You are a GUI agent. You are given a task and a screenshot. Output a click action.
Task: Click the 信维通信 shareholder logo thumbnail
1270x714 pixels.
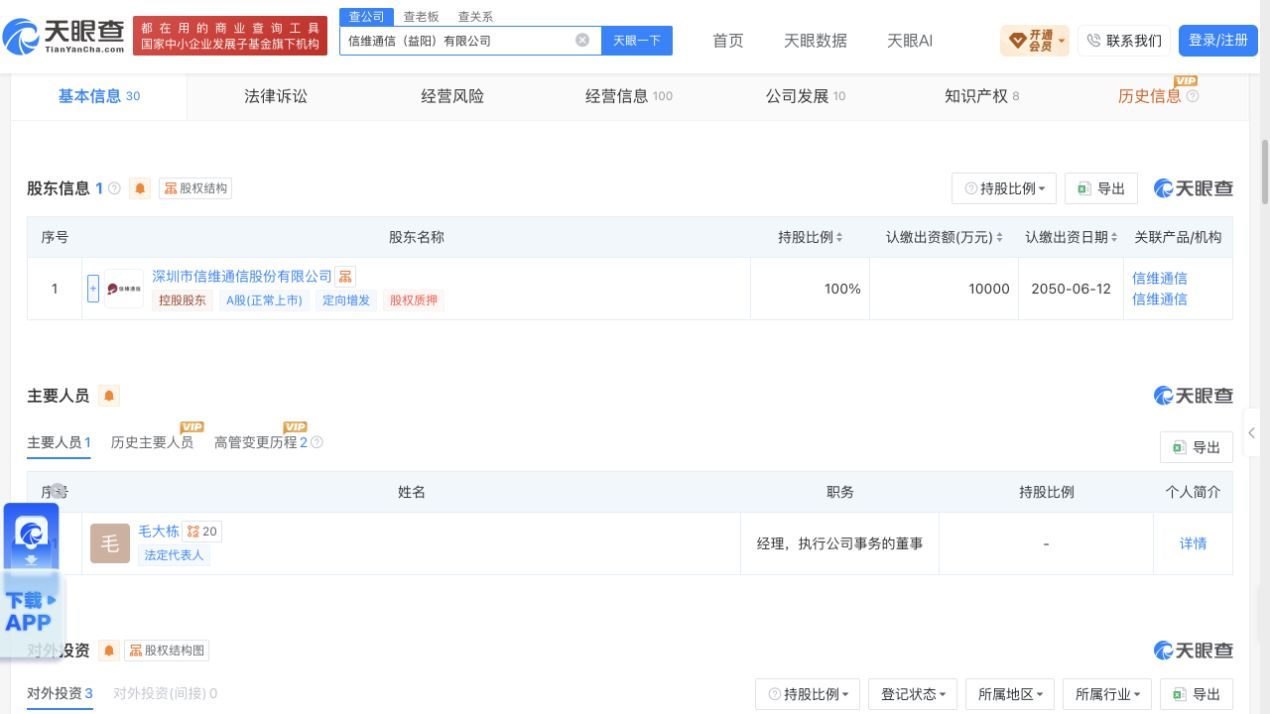coord(124,289)
